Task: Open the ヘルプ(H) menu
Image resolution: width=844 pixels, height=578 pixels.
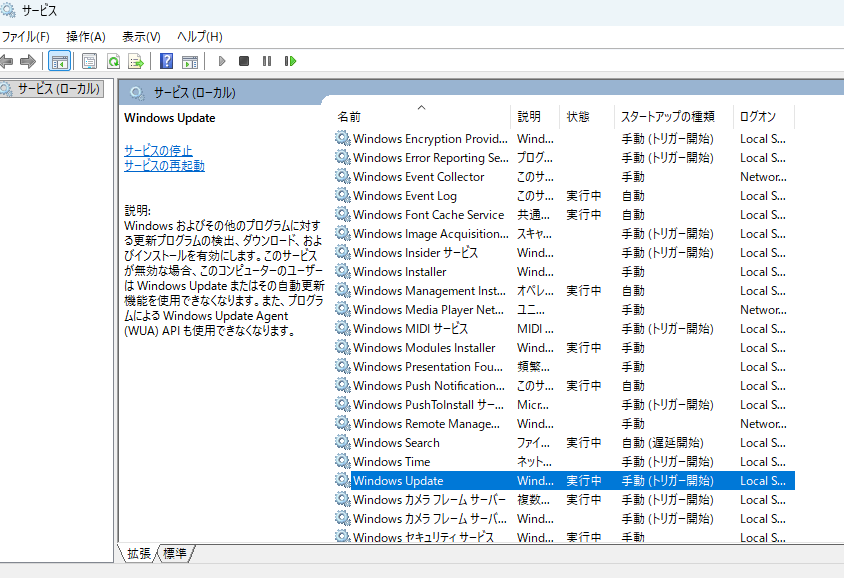Action: click(200, 37)
